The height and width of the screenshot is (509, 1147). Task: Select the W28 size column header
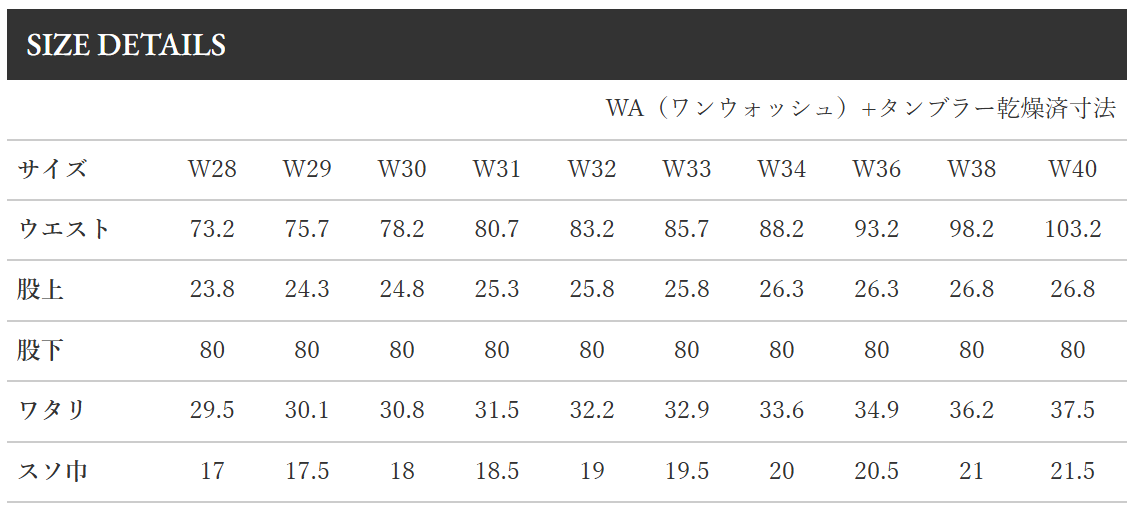212,169
